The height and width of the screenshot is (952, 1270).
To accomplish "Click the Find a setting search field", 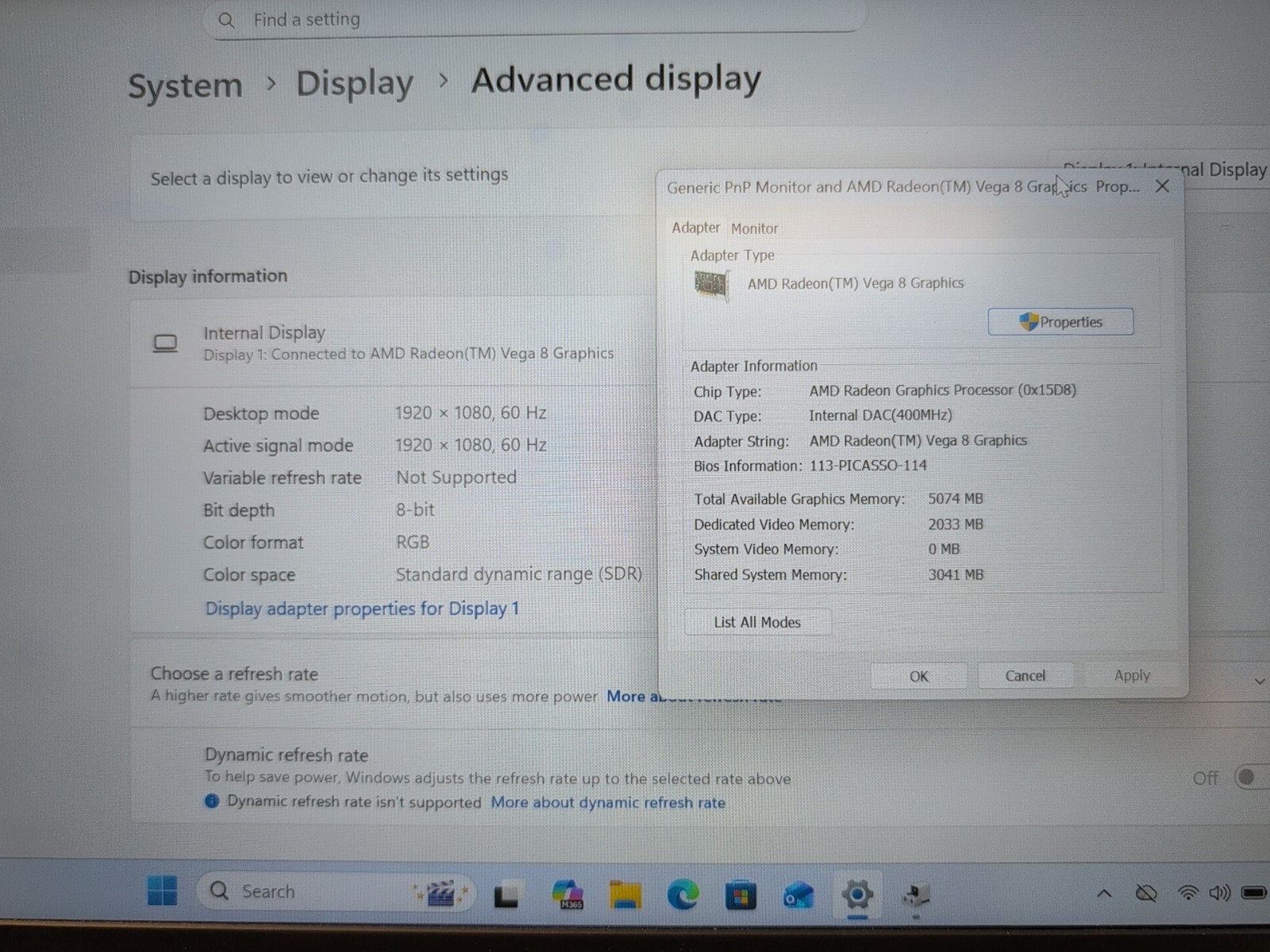I will coord(535,19).
